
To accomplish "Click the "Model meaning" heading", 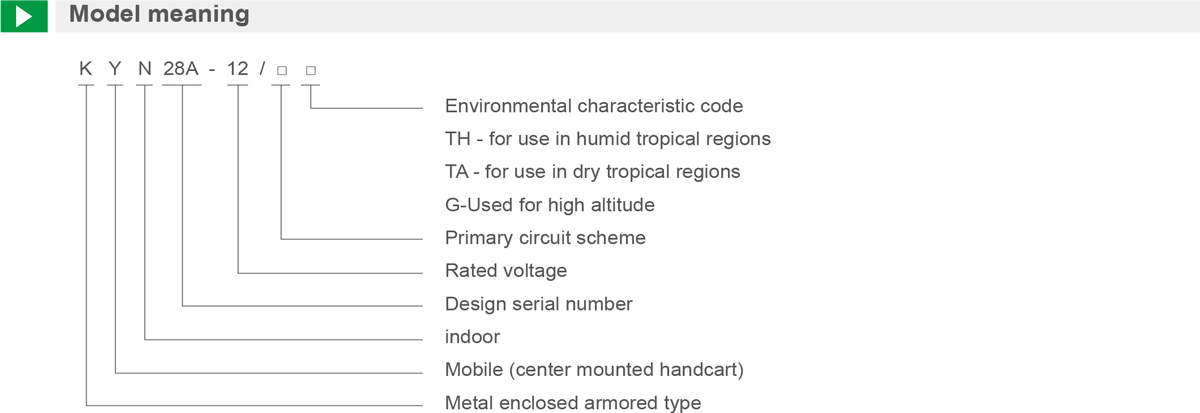I will 159,16.
